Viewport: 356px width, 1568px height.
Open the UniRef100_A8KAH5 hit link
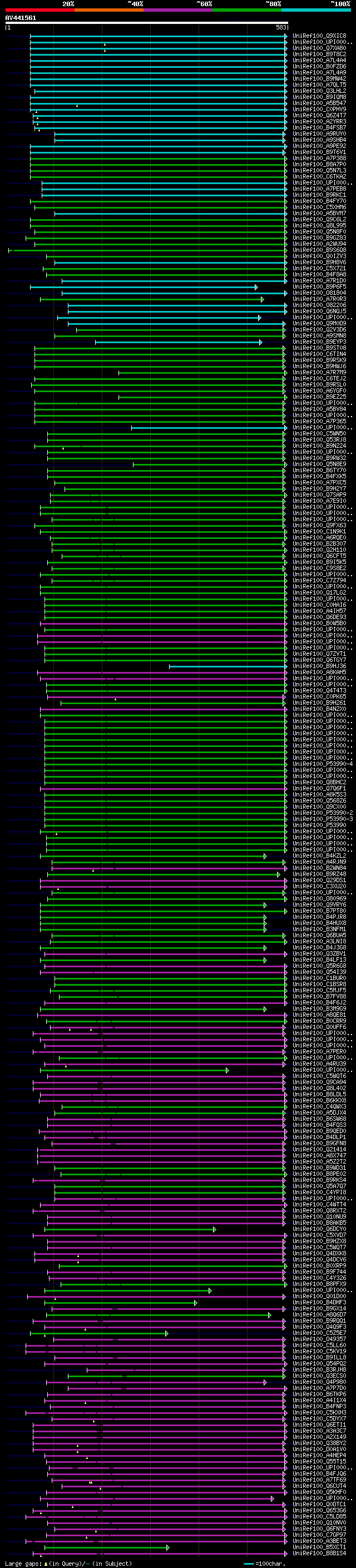[x=319, y=672]
